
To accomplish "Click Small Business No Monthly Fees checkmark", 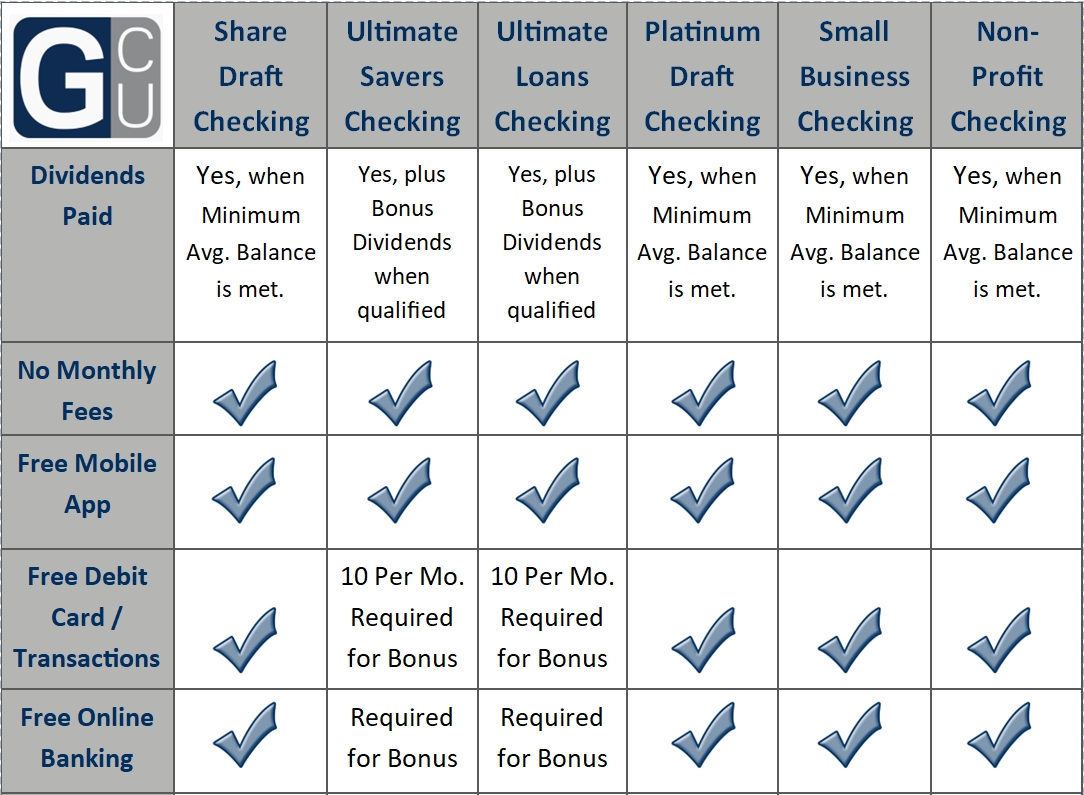I will tap(850, 393).
